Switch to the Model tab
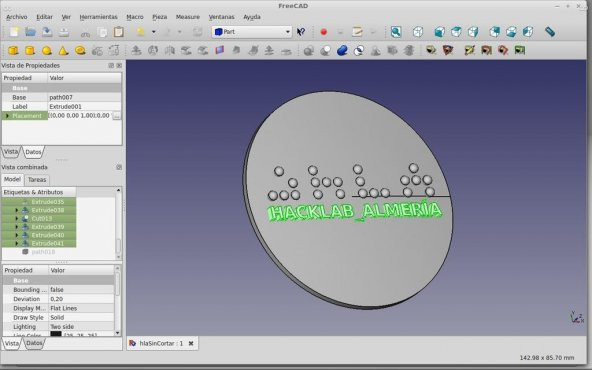 point(12,179)
